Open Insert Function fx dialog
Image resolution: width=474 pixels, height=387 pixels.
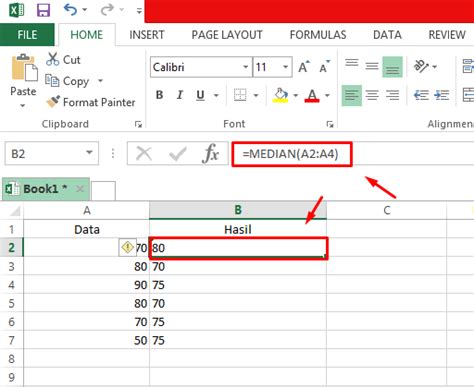point(211,153)
